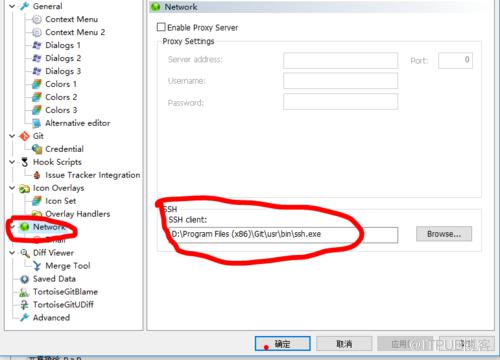This screenshot has width=500, height=360.
Task: Select the Icon Set icon
Action: (37, 201)
